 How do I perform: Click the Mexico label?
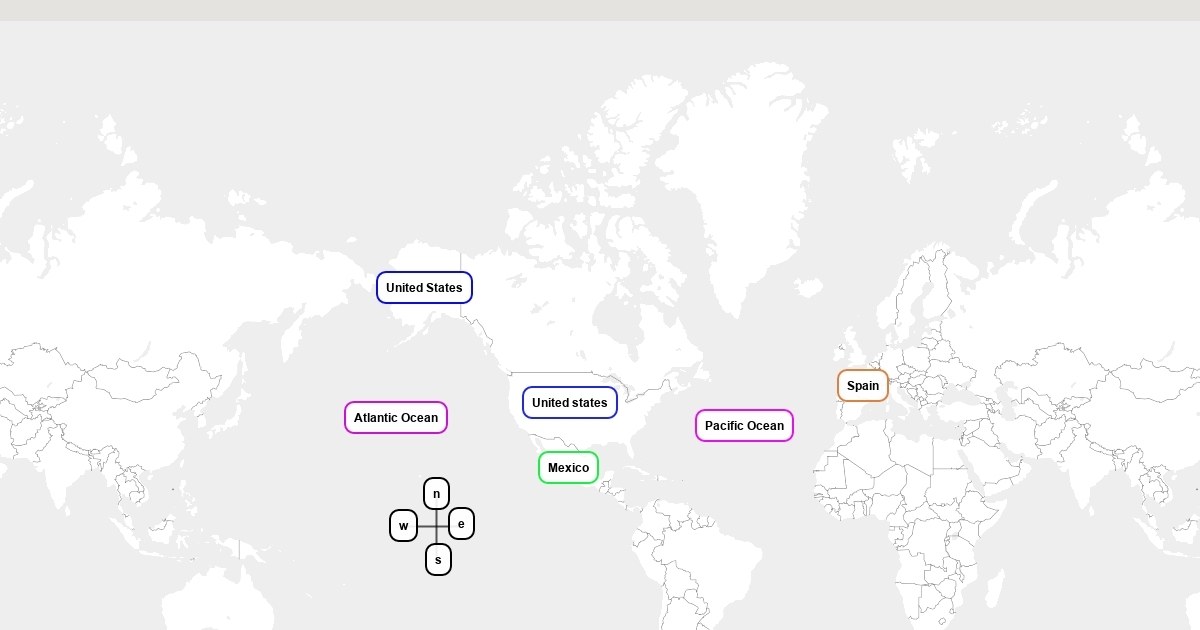(568, 467)
